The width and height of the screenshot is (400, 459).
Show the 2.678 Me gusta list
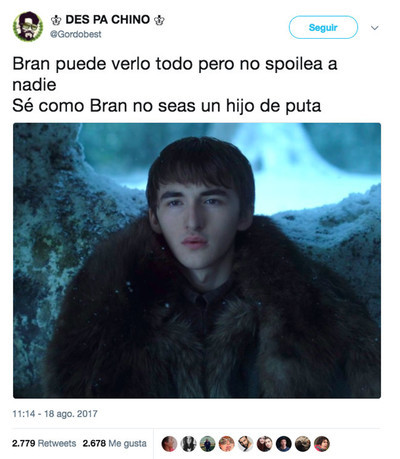tap(115, 443)
